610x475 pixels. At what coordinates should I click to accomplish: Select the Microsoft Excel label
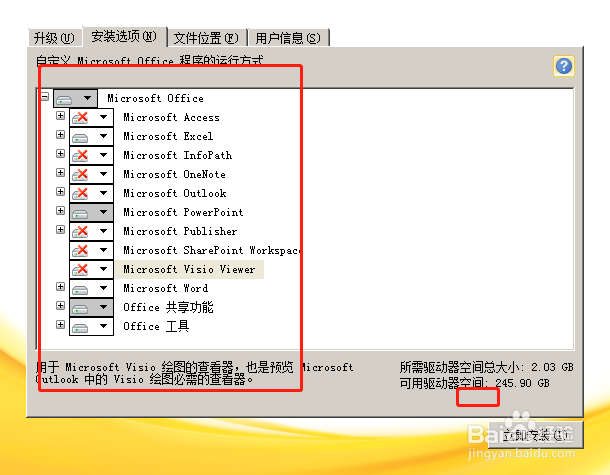click(x=168, y=136)
